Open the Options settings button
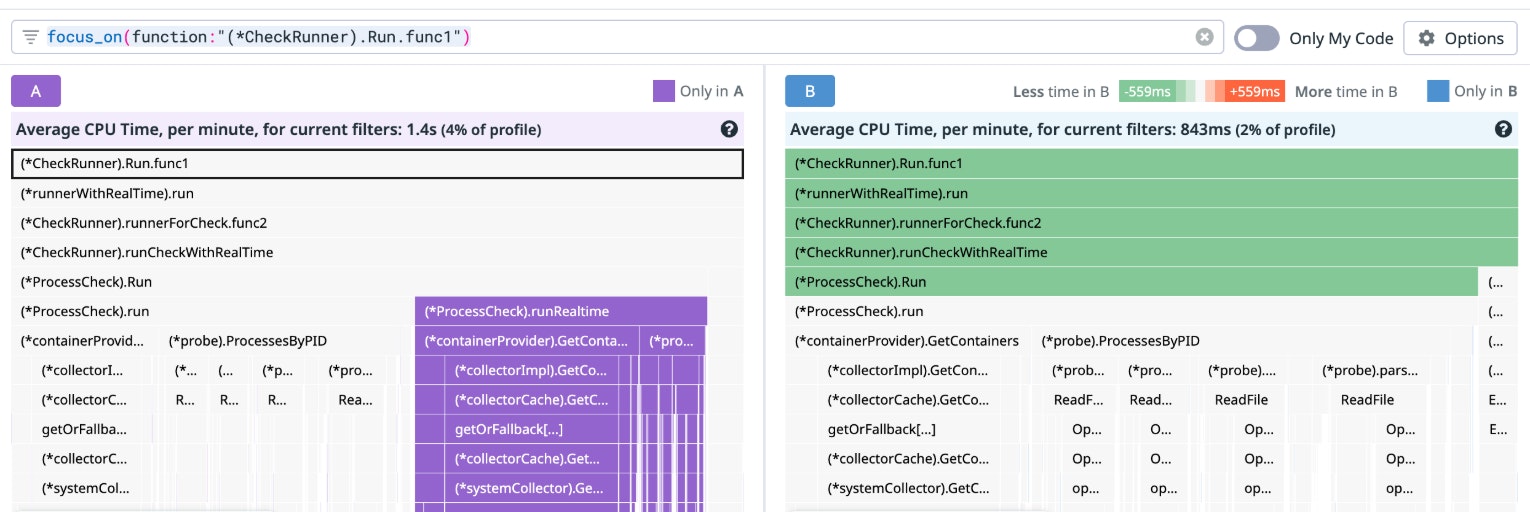The width and height of the screenshot is (1530, 512). tap(1460, 38)
